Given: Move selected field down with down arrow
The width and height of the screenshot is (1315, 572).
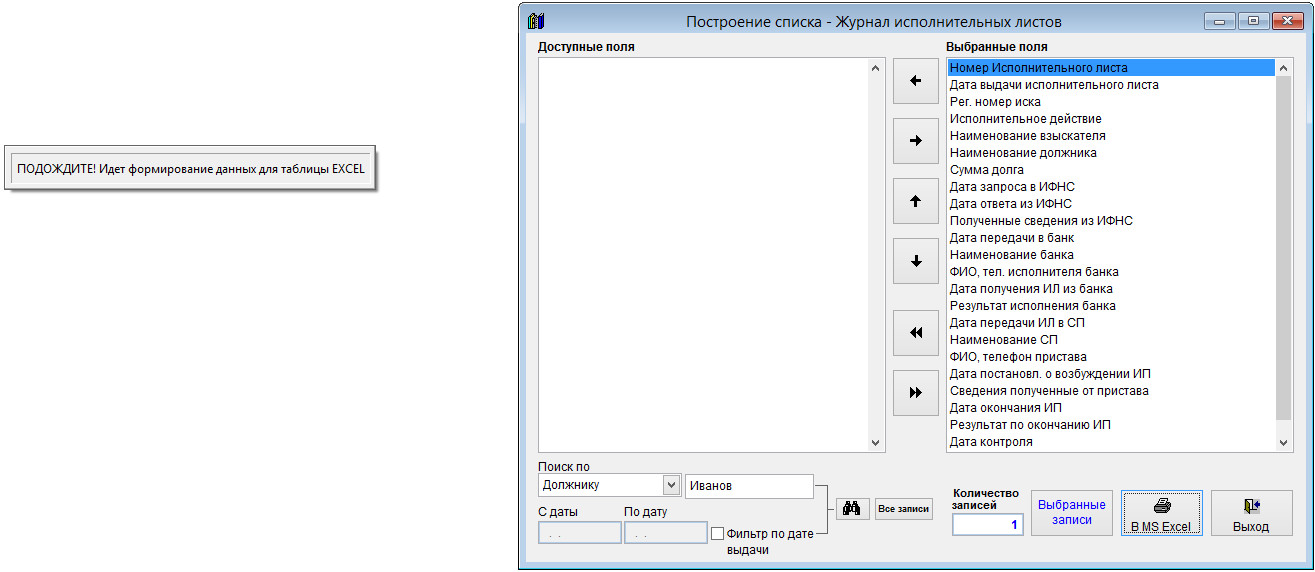Looking at the screenshot, I should coord(915,261).
